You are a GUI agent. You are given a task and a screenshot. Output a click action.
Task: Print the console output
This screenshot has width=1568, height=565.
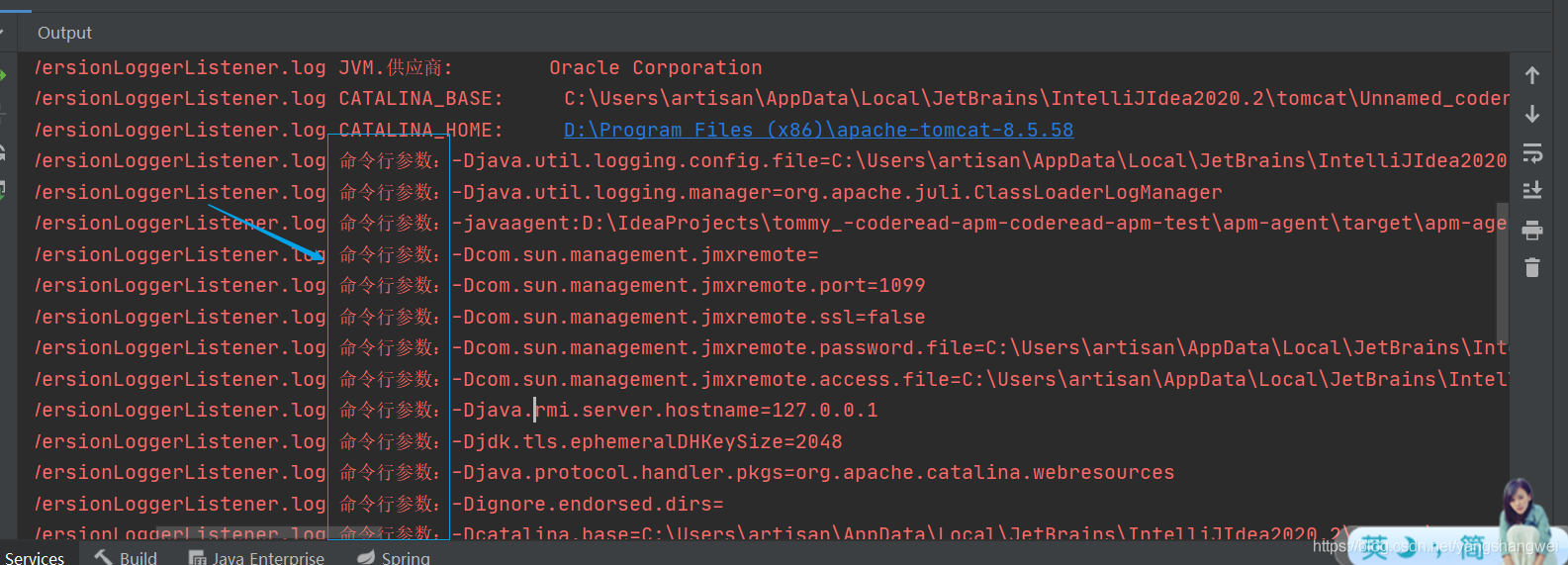click(x=1532, y=231)
